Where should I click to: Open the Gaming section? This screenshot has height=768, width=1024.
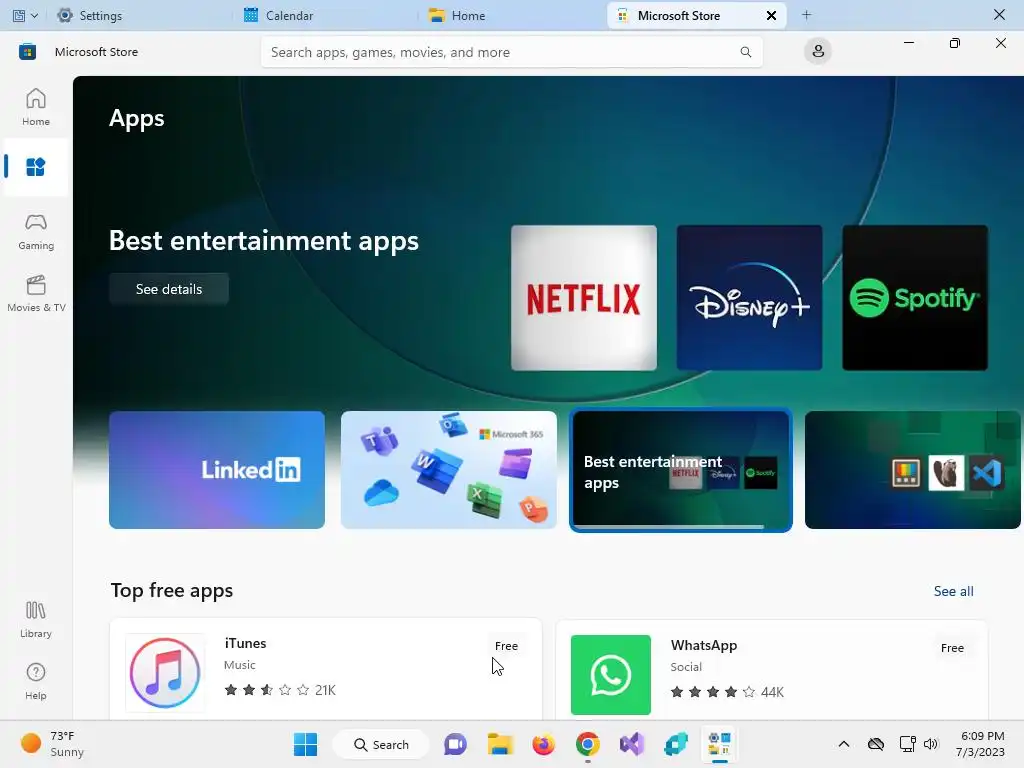36,231
